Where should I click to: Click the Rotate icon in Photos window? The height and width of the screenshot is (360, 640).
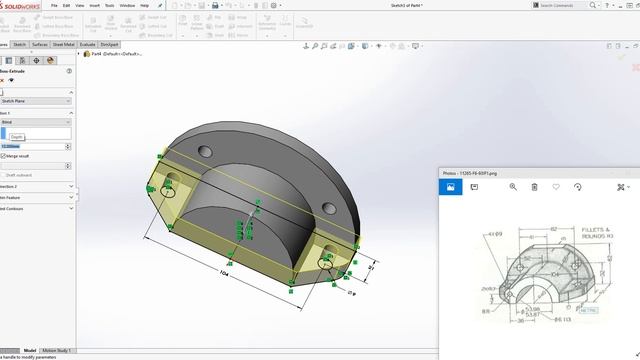[x=578, y=187]
